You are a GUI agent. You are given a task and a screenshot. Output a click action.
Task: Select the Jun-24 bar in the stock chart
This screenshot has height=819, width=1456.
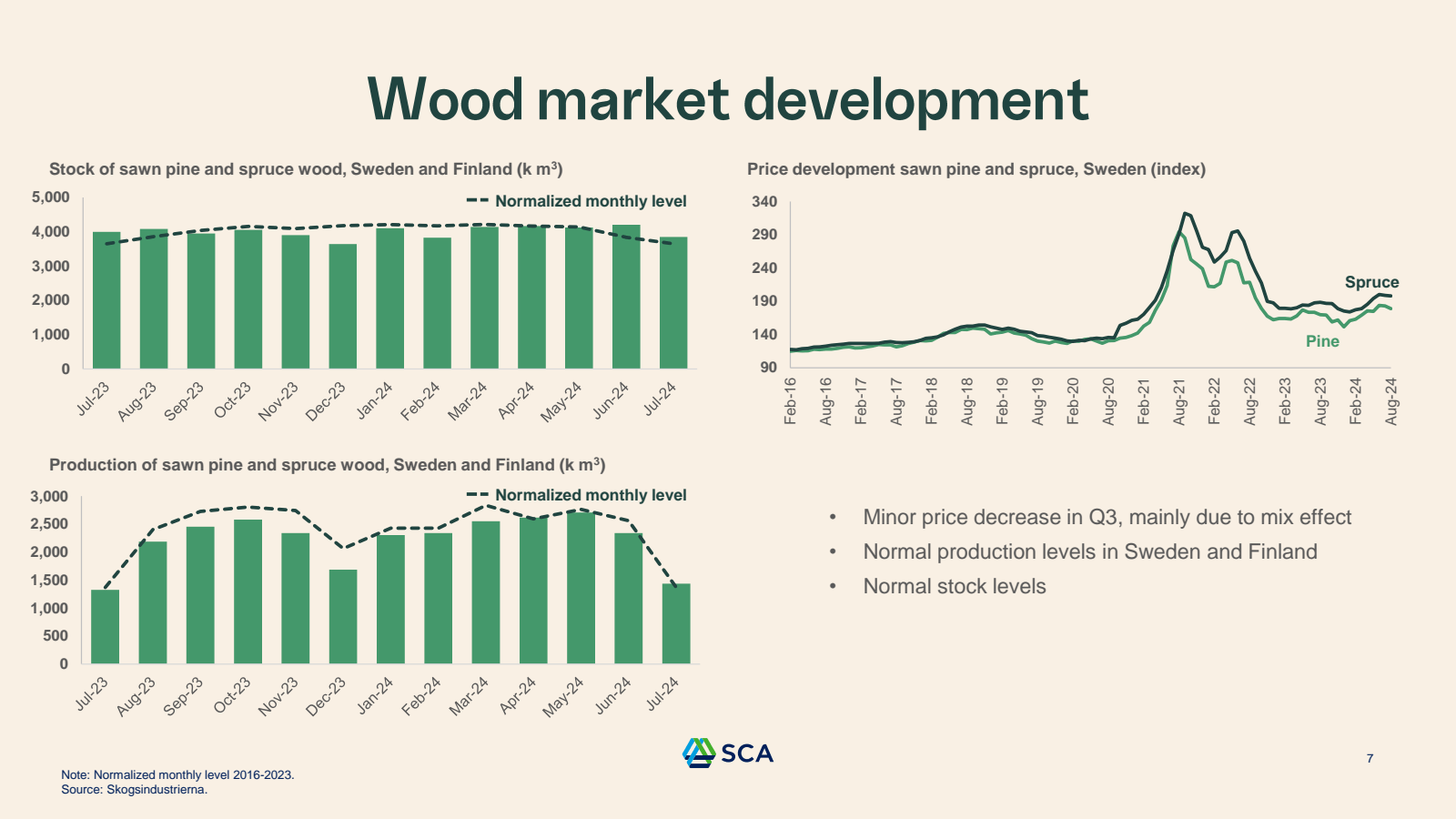[x=626, y=297]
